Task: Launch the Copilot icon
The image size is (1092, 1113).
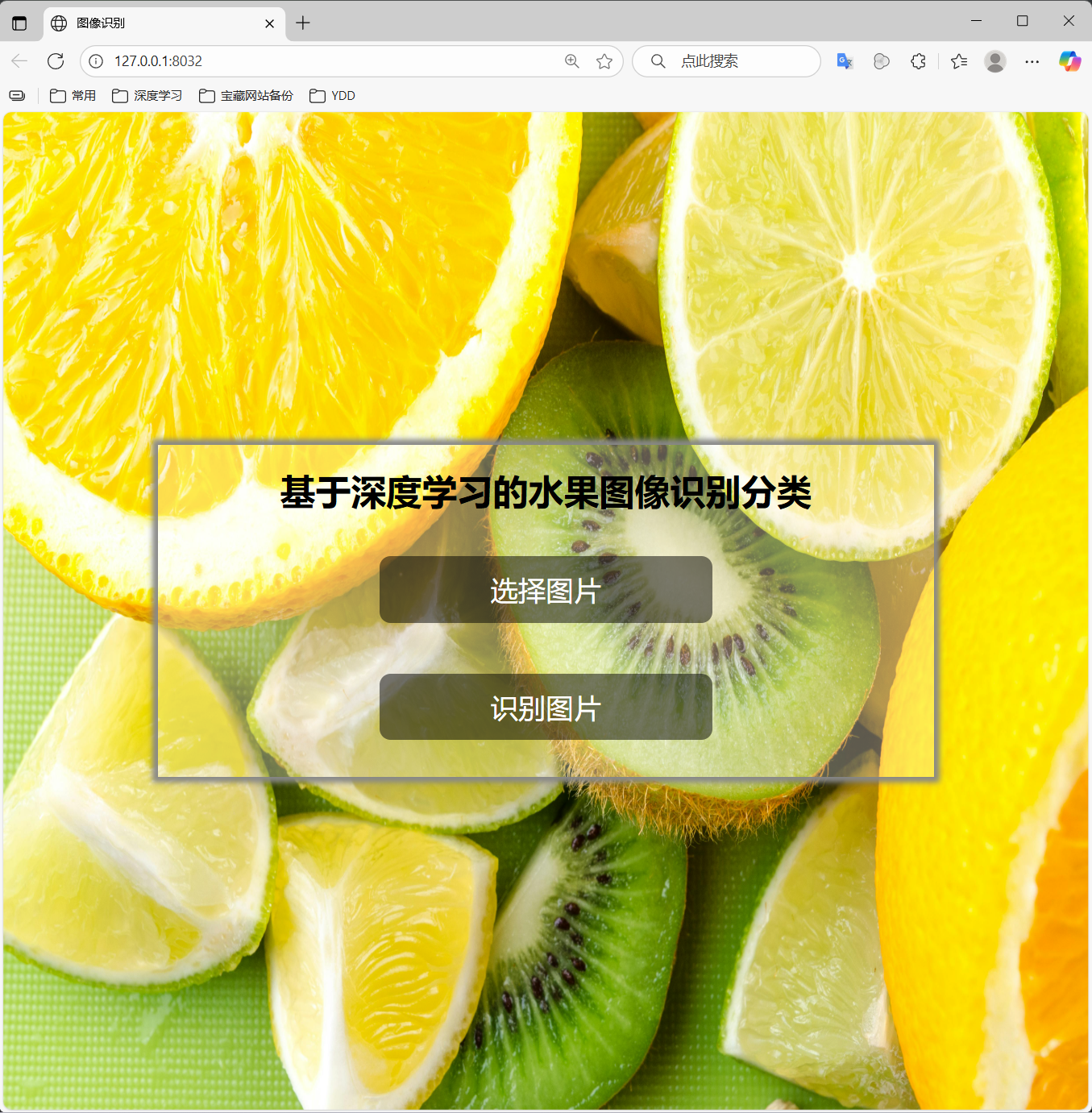Action: click(1069, 61)
